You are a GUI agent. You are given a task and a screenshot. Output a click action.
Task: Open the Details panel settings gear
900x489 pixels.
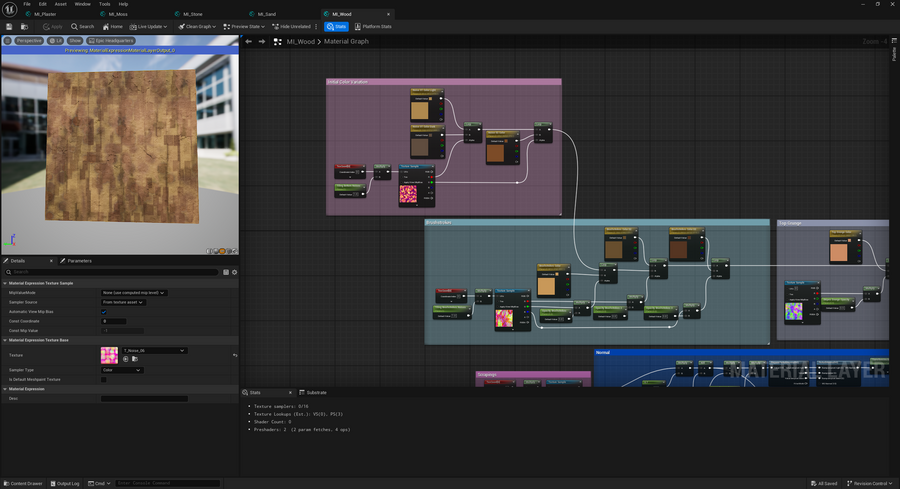click(x=235, y=272)
